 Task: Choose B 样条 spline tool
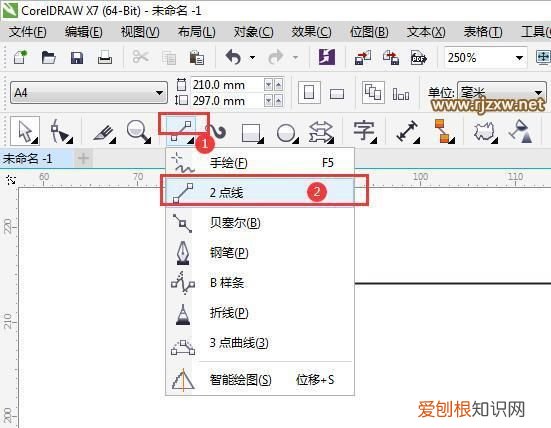[x=260, y=283]
